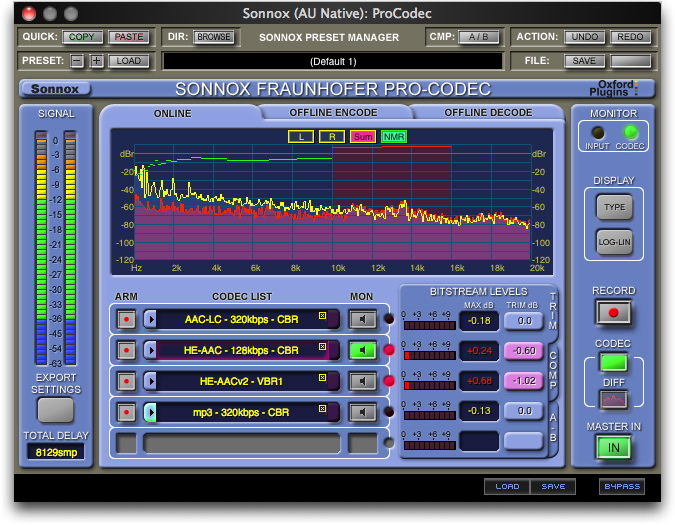This screenshot has height=525, width=675.
Task: Arm the mp3 320kbps codec
Action: pyautogui.click(x=126, y=412)
